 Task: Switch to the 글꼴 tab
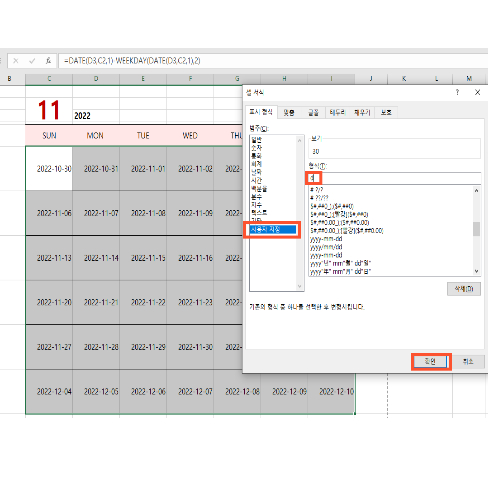click(313, 113)
